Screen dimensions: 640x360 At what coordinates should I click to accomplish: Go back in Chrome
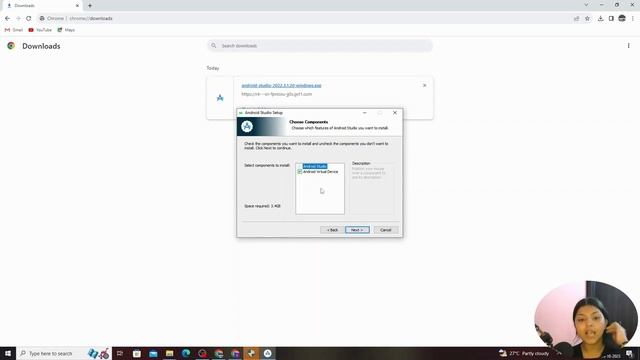click(x=7, y=18)
